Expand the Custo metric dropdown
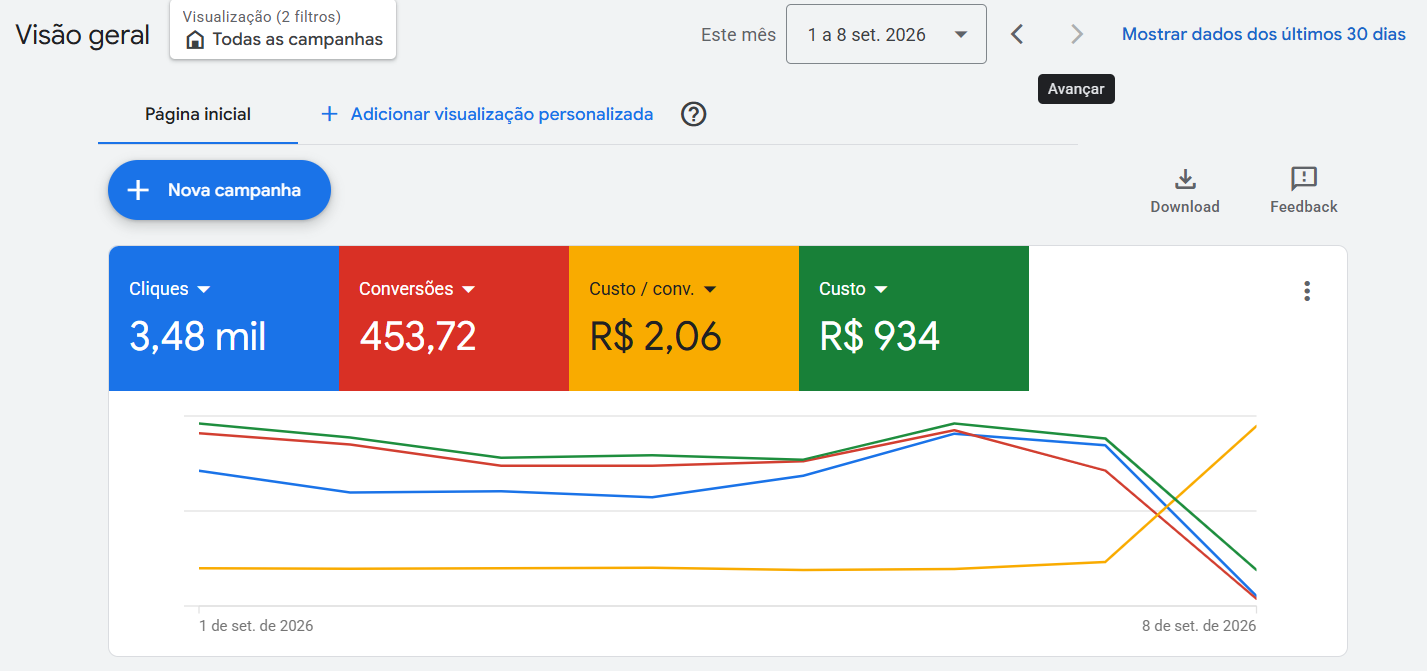This screenshot has width=1427, height=671. (x=881, y=289)
